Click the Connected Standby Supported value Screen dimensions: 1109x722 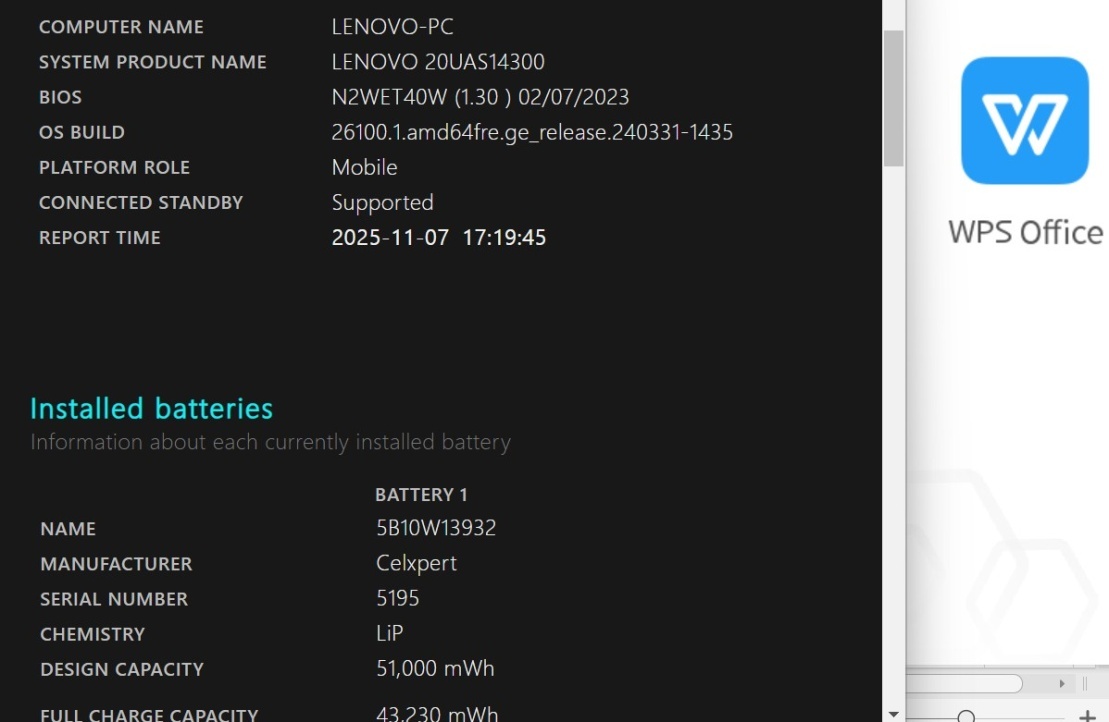pos(382,202)
